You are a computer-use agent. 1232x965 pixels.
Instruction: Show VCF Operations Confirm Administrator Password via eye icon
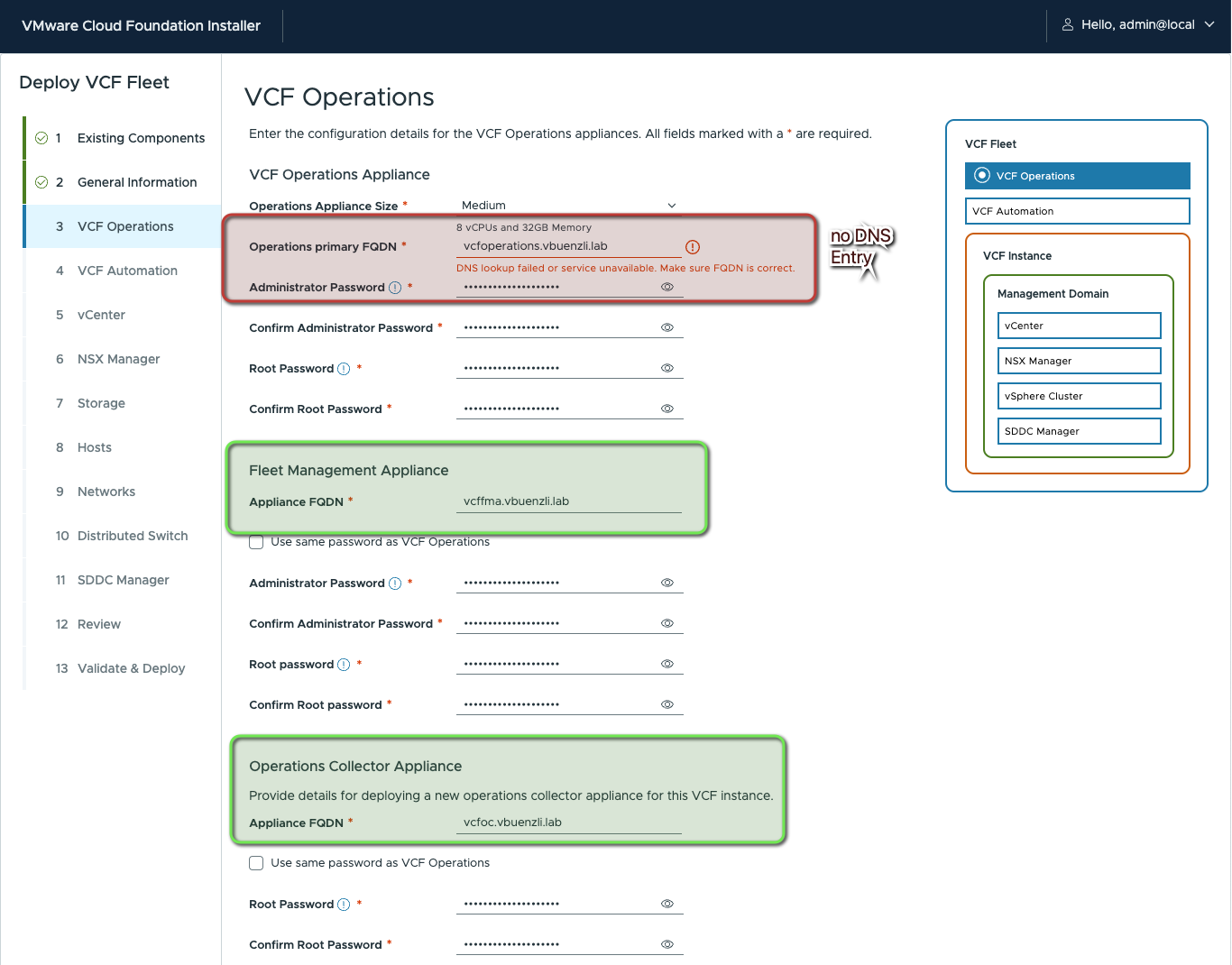667,327
